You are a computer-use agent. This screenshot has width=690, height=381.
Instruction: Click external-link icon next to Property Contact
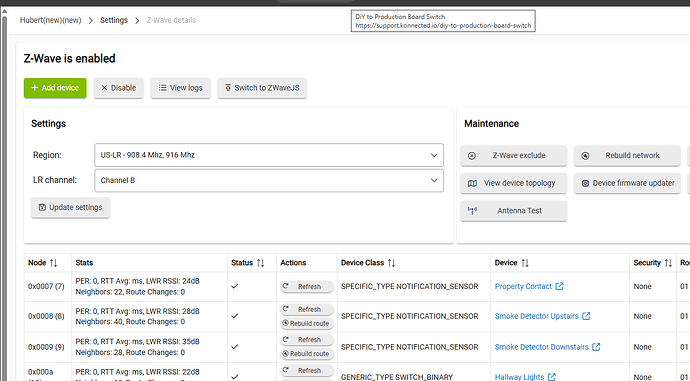coord(559,286)
